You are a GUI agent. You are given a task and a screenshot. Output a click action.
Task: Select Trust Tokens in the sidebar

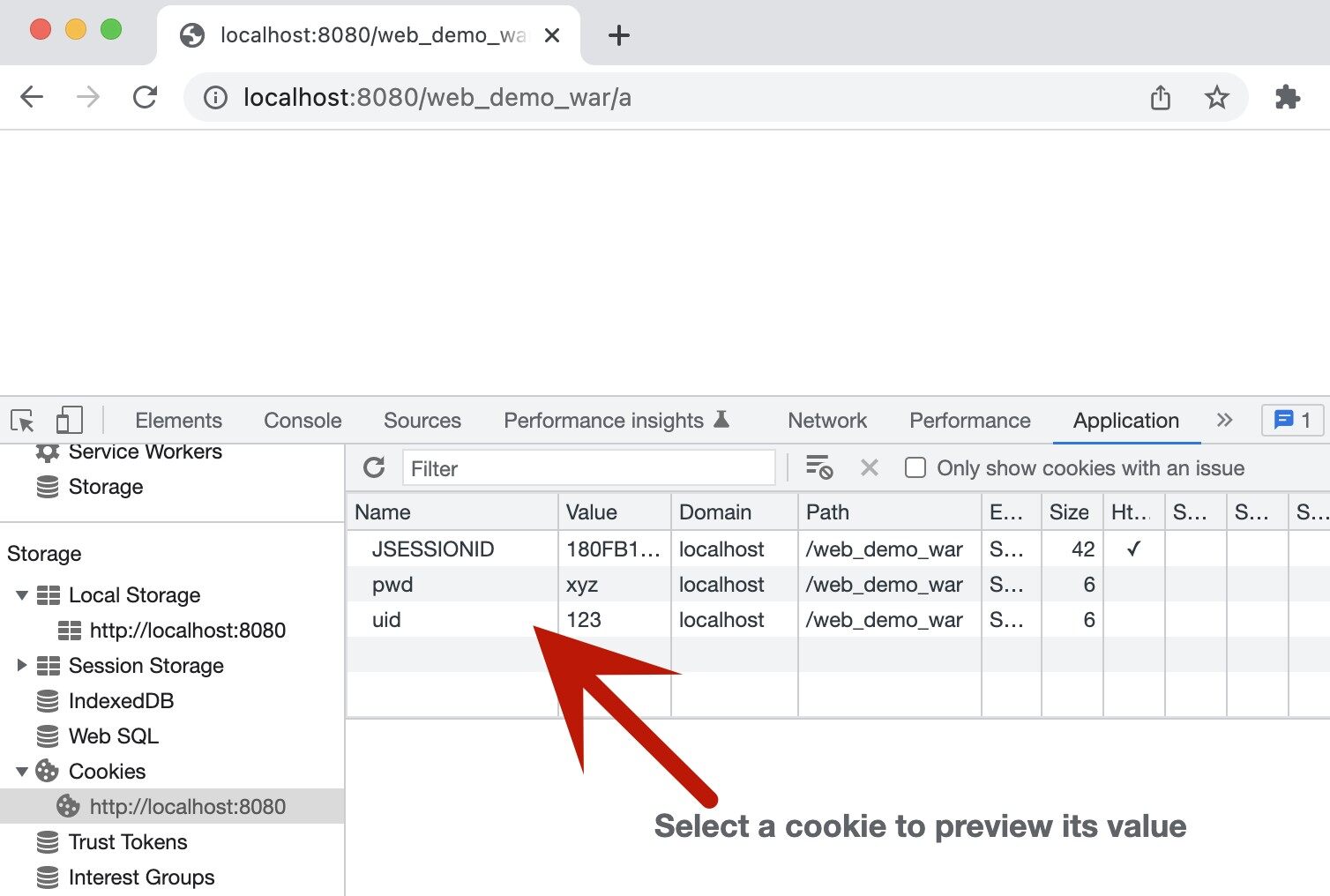[x=127, y=842]
